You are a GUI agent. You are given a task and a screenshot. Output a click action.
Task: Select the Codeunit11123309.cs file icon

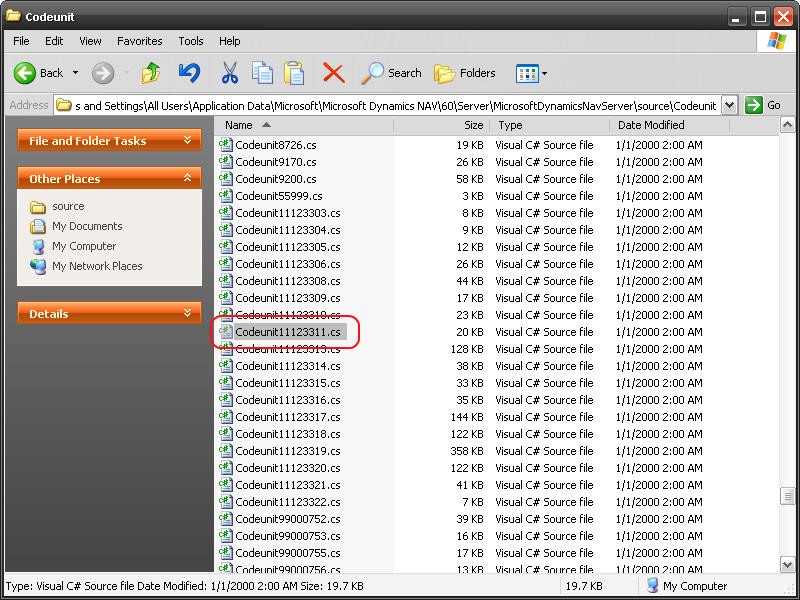click(226, 298)
